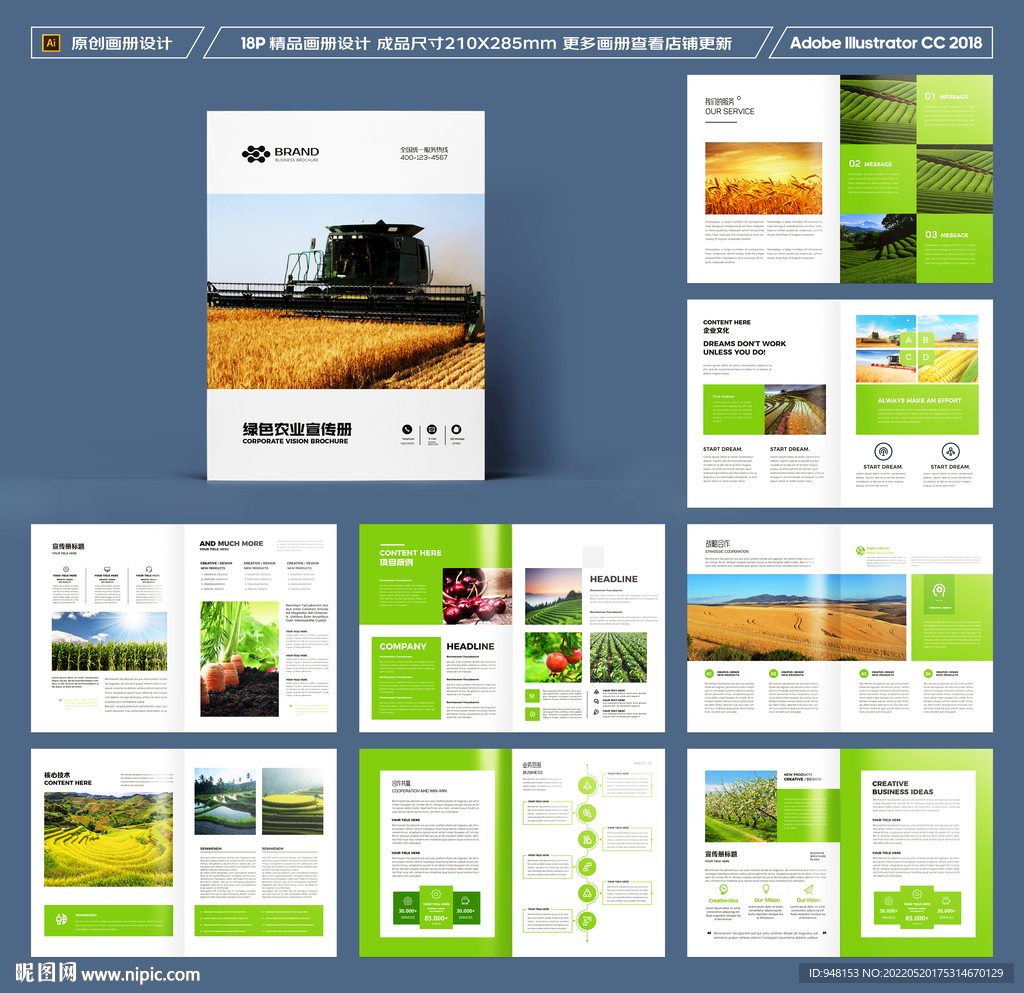1024x993 pixels.
Task: Click the signal circle icon above left START DREAM
Action: [x=883, y=451]
